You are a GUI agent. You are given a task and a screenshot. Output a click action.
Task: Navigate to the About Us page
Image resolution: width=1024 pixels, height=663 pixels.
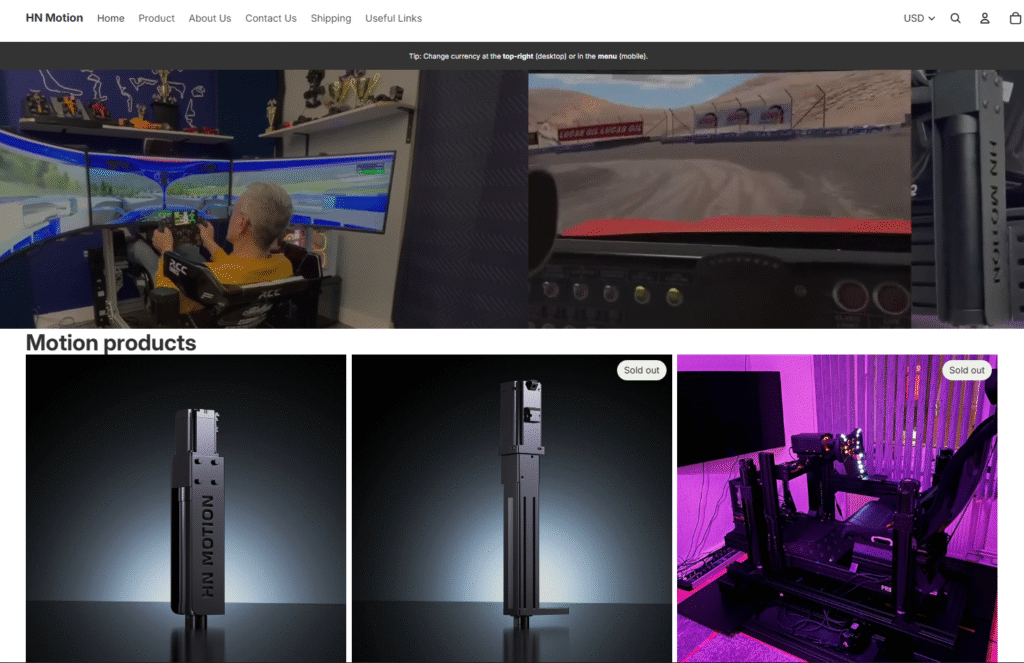tap(210, 18)
